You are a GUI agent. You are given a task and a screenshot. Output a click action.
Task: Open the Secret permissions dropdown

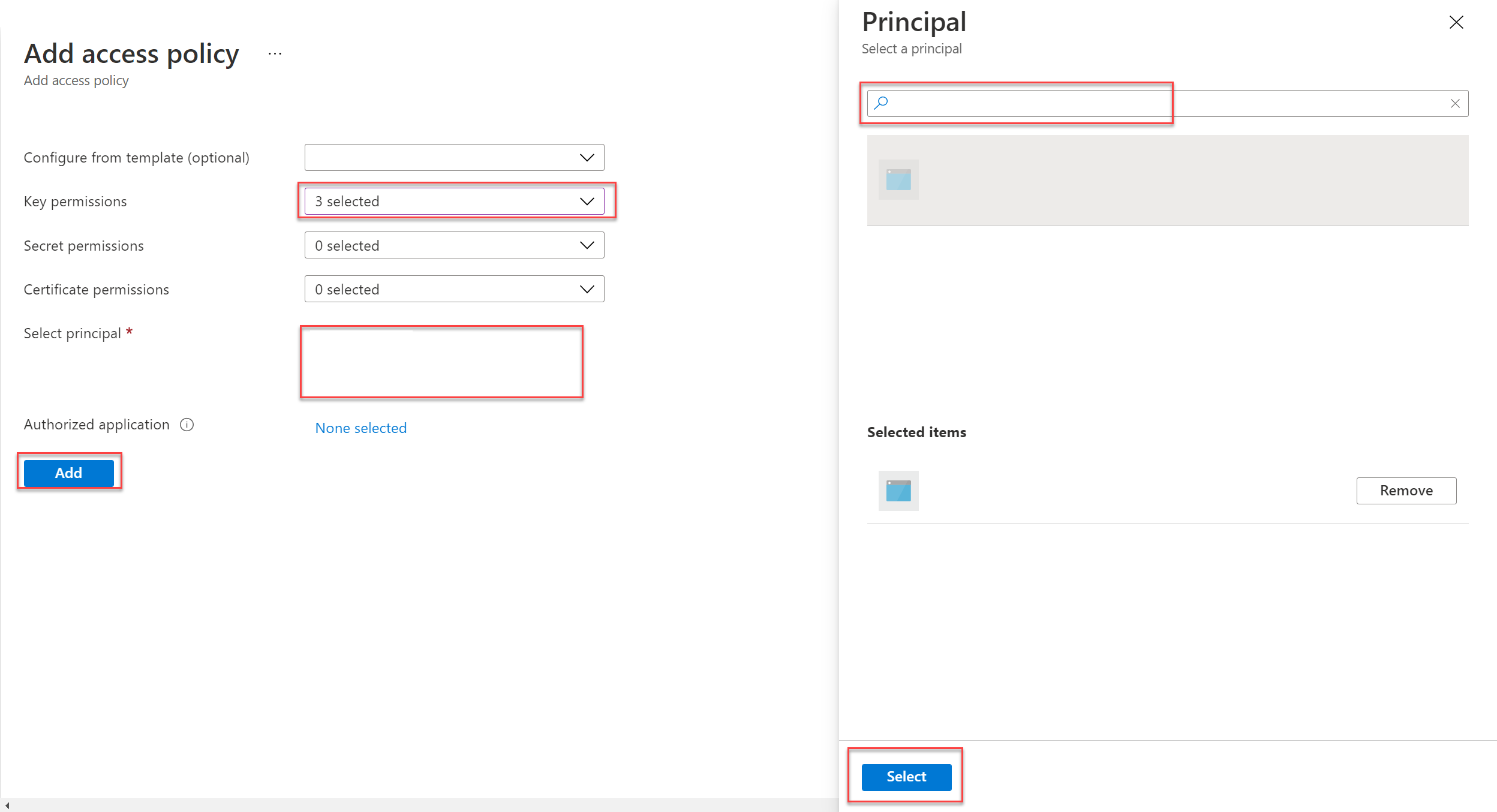454,245
